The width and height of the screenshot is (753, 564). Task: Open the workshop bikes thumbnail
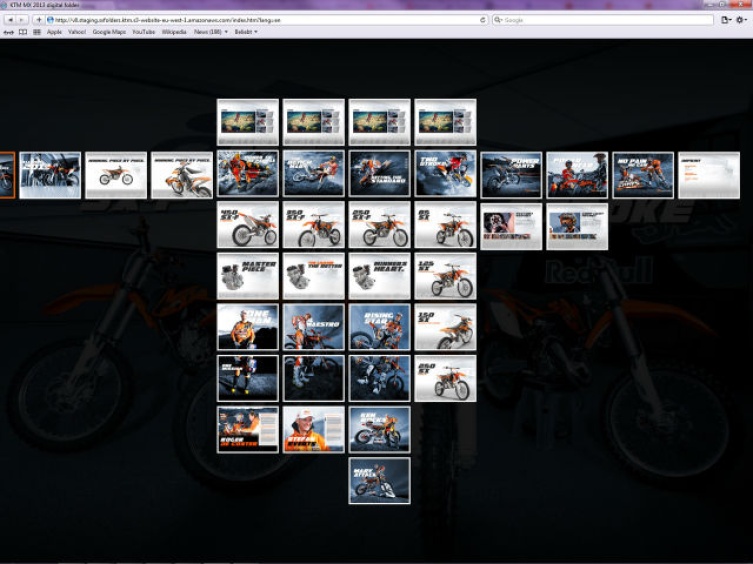50,175
